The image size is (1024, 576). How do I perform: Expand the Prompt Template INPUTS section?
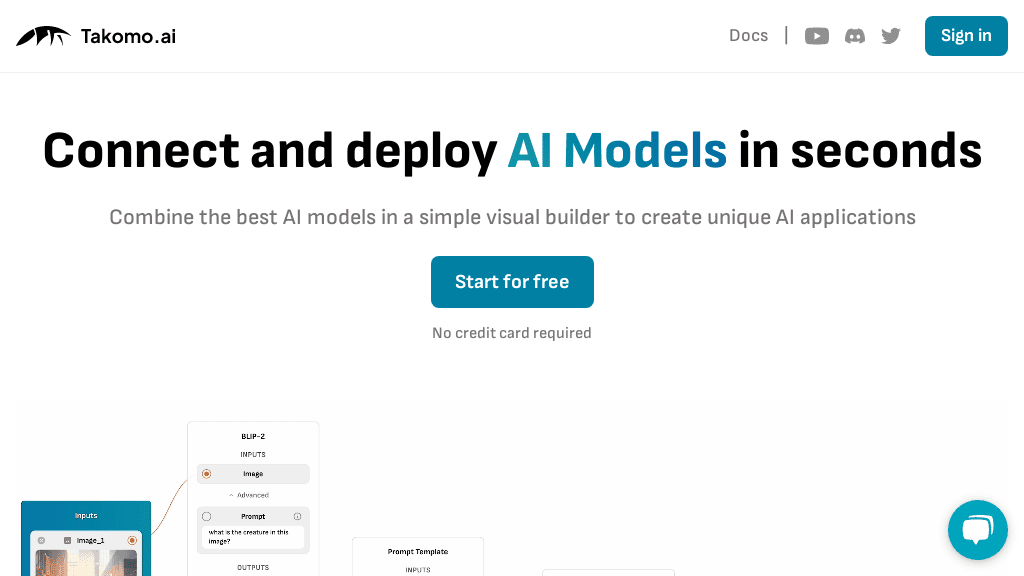coord(418,569)
